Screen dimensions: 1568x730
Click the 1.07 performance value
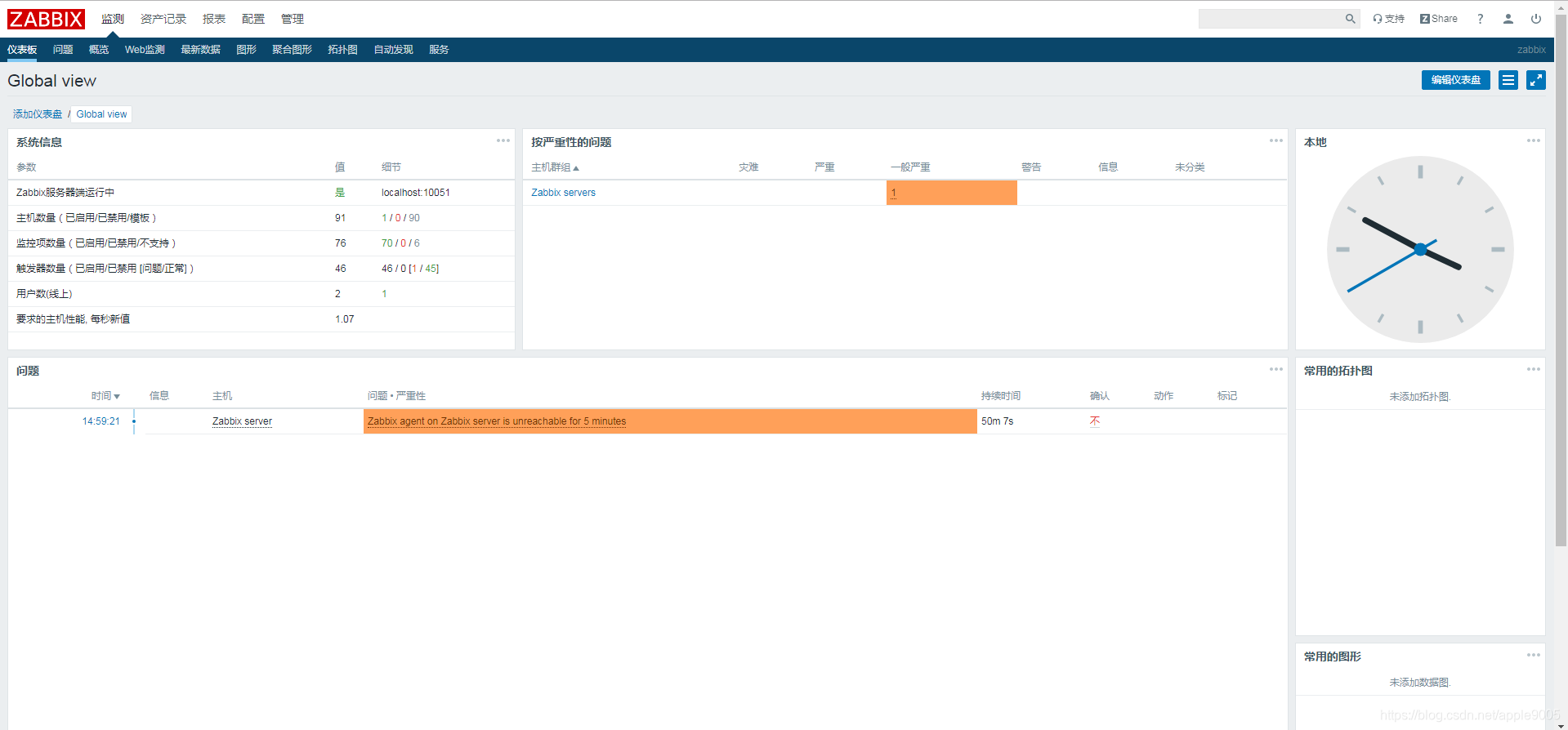(x=344, y=319)
